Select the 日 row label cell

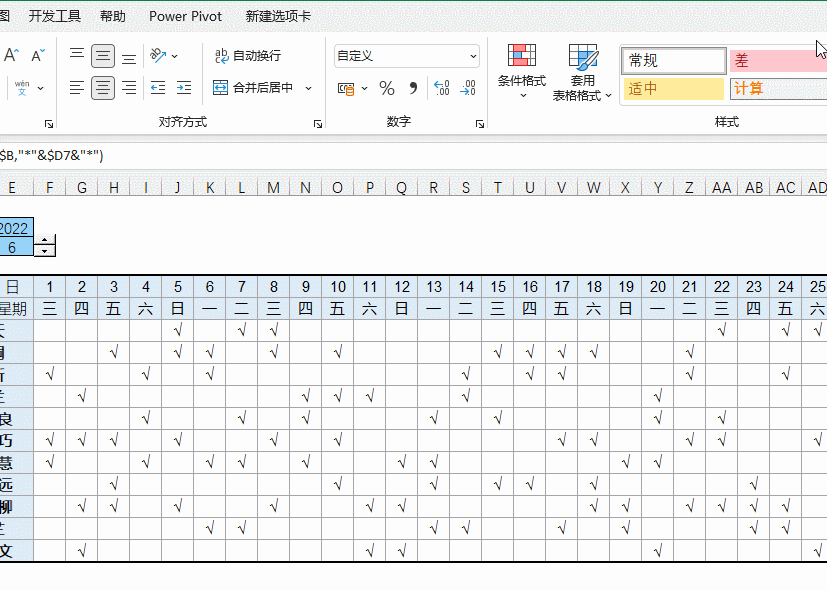tap(16, 287)
